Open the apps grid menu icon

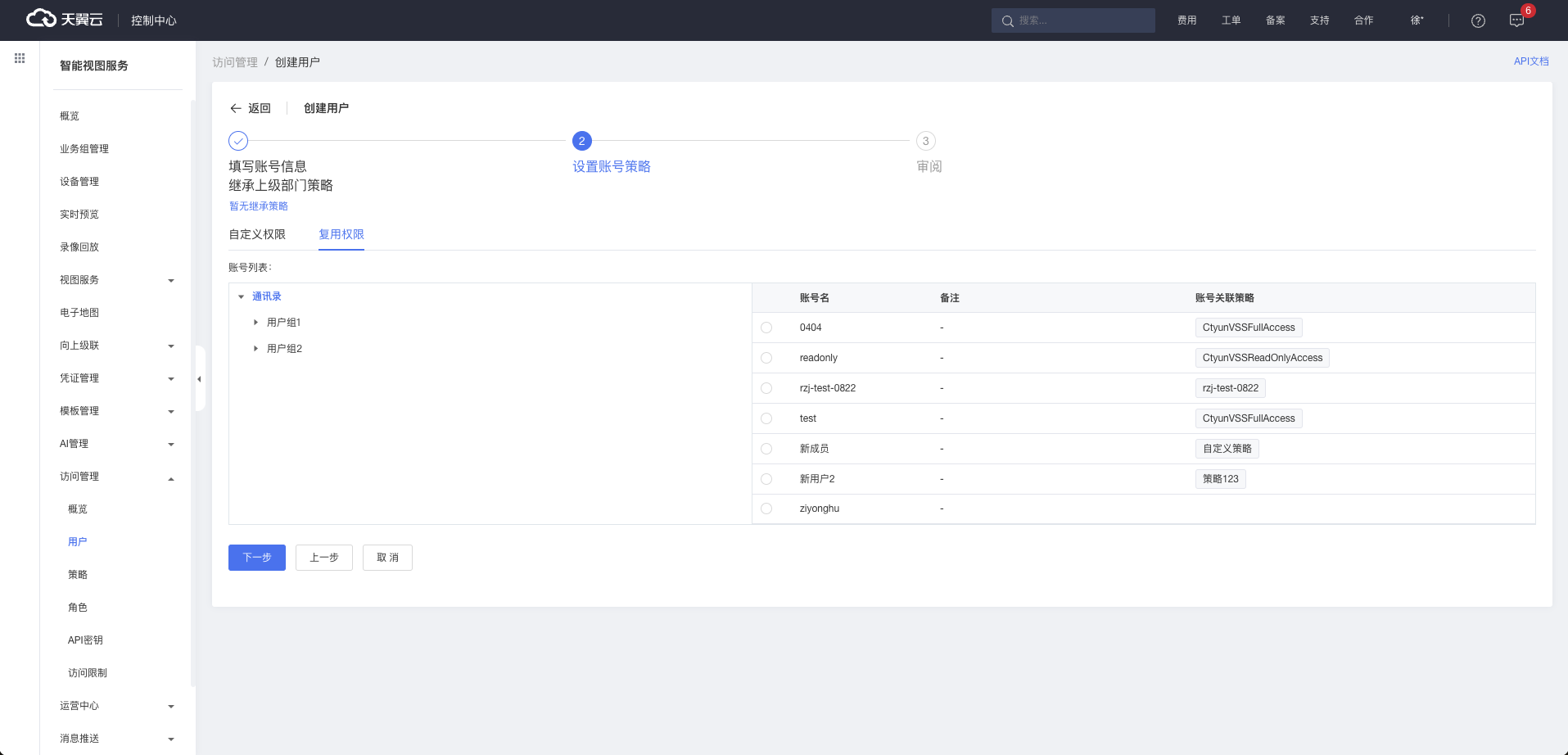pos(20,58)
